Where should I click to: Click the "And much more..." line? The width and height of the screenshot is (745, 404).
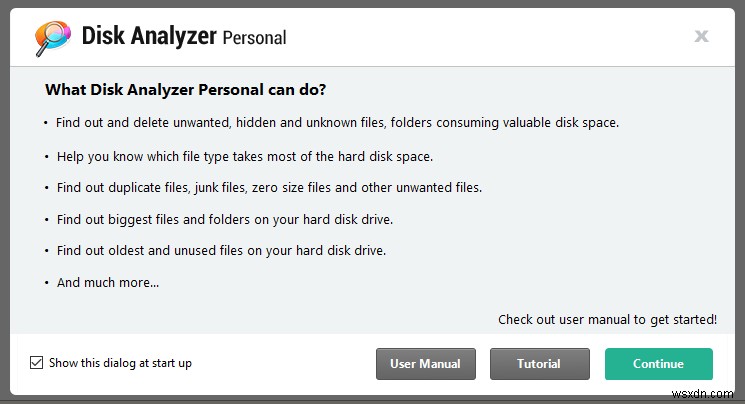pyautogui.click(x=107, y=282)
